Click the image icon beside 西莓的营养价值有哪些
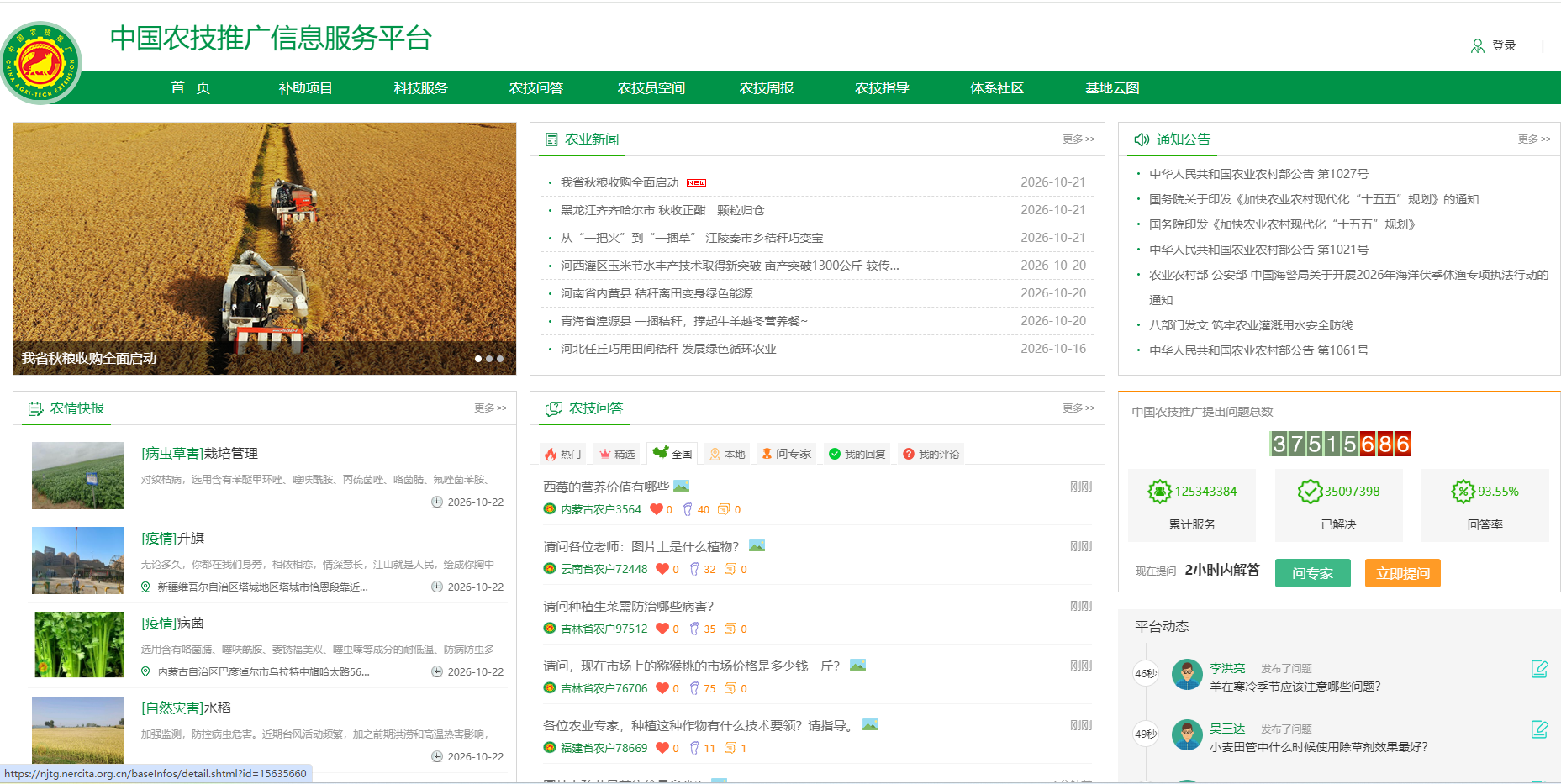1561x784 pixels. coord(682,486)
